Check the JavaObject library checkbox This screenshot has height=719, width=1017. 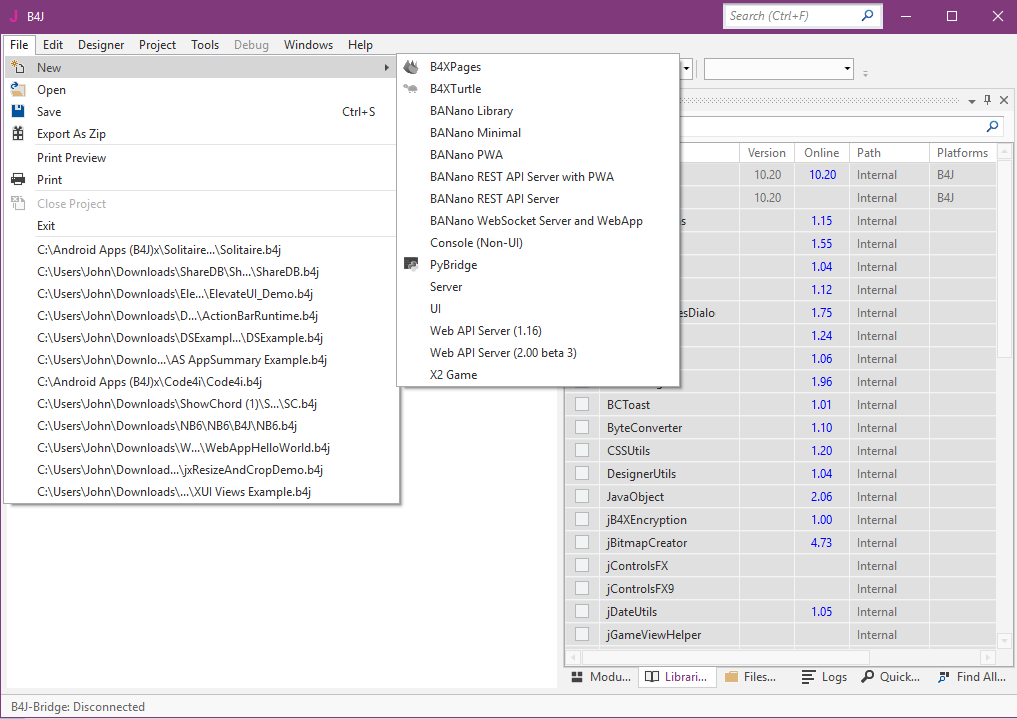[582, 496]
